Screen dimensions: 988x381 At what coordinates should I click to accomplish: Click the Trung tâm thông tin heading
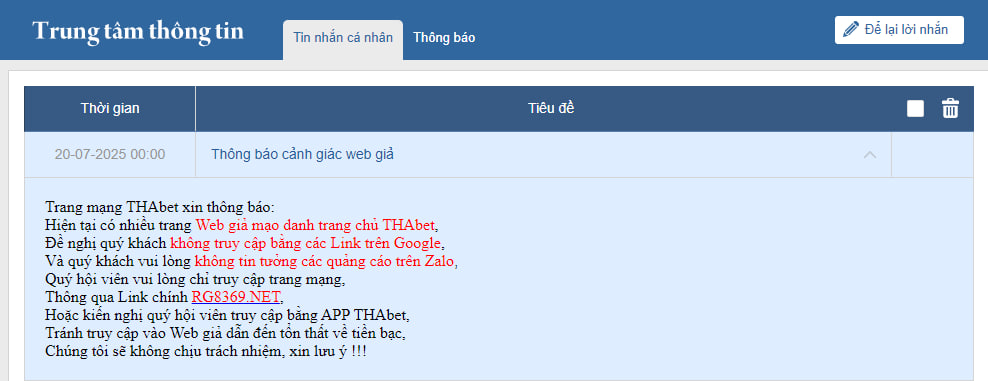point(138,31)
